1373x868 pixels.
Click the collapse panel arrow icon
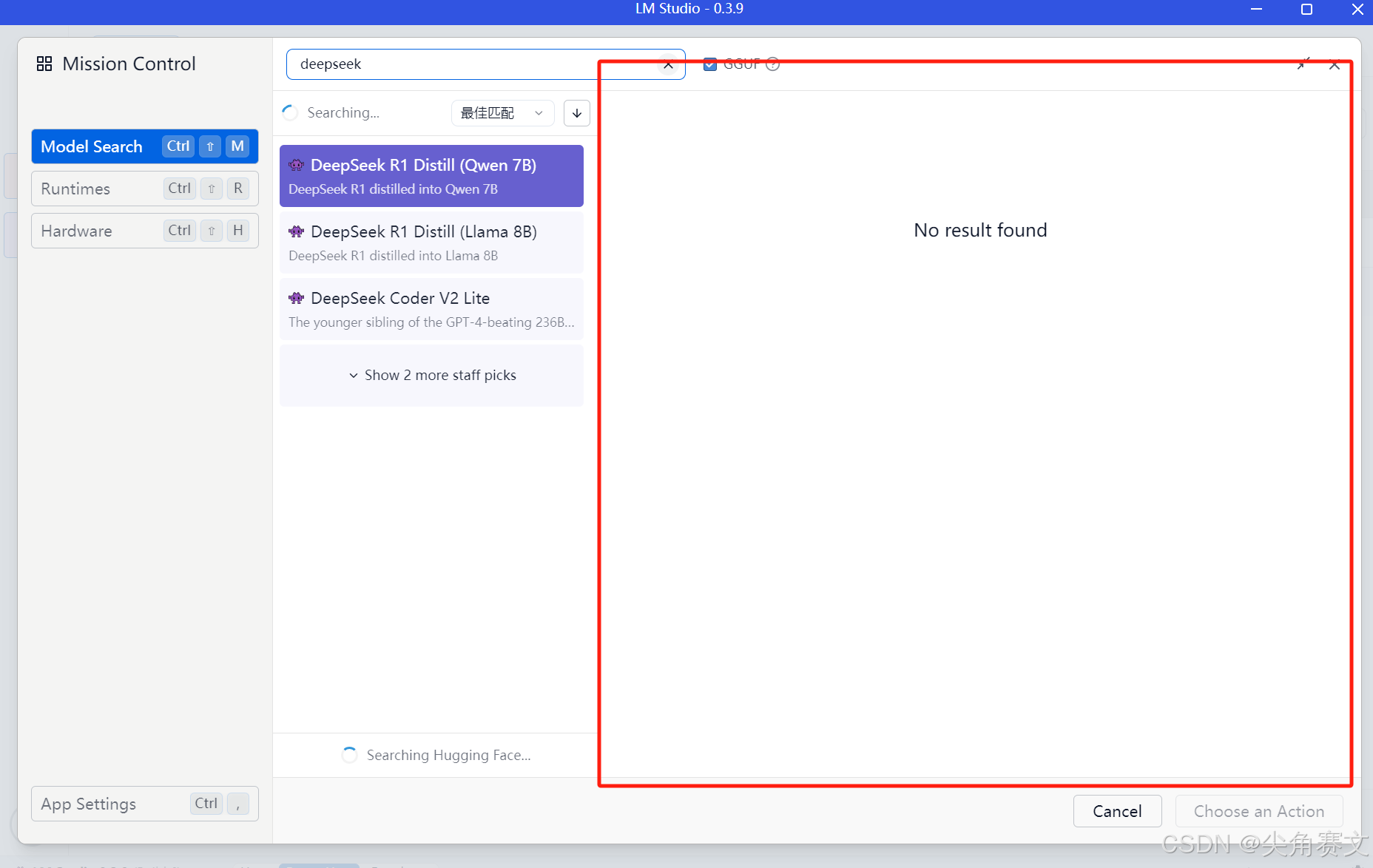[1303, 64]
